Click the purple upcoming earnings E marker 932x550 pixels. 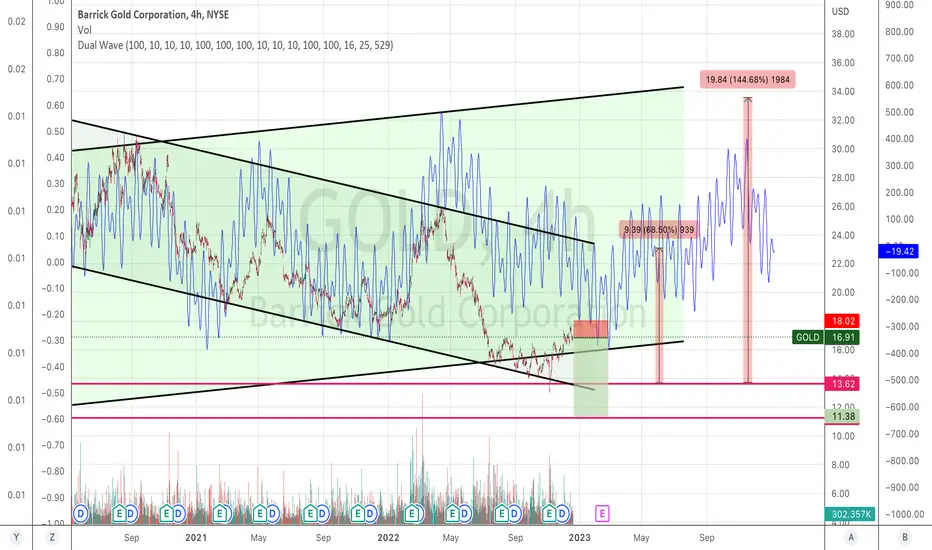(x=602, y=513)
